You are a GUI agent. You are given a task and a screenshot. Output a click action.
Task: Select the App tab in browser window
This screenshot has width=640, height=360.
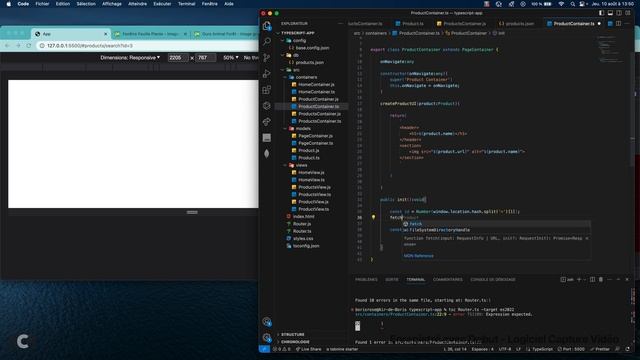coord(71,34)
